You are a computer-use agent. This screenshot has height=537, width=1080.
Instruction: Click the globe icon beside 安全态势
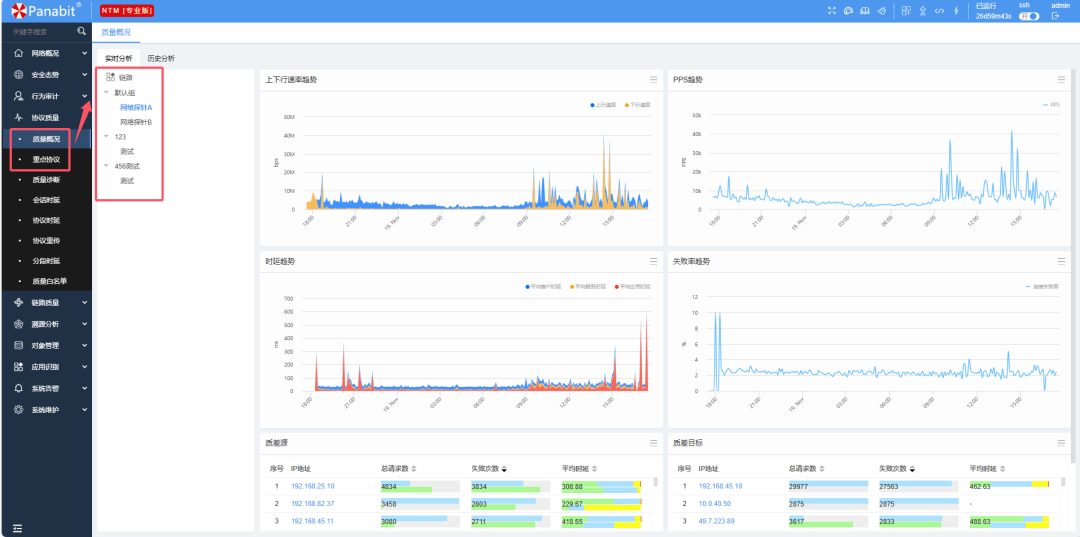click(19, 74)
